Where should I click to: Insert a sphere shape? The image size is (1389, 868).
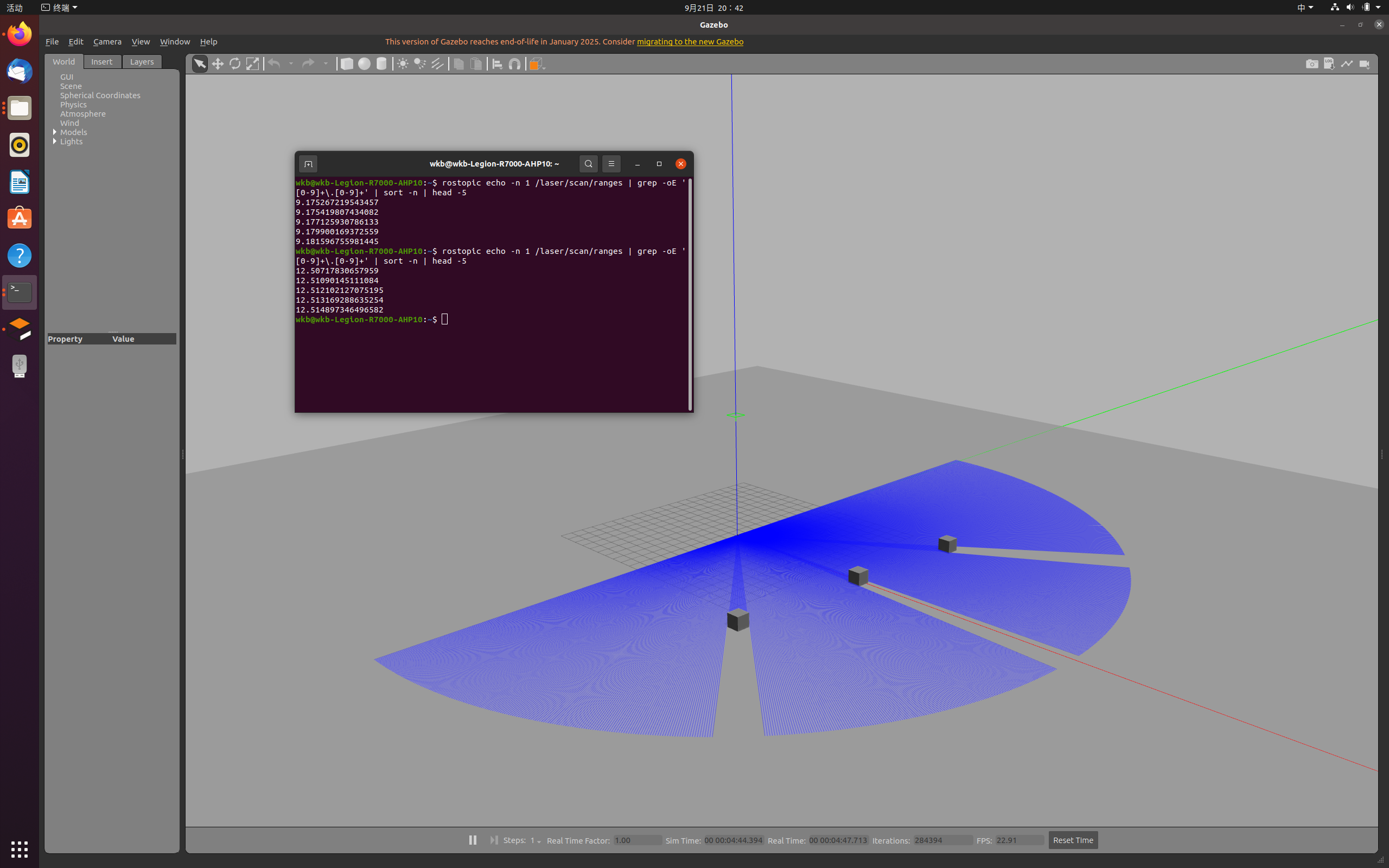[x=364, y=63]
